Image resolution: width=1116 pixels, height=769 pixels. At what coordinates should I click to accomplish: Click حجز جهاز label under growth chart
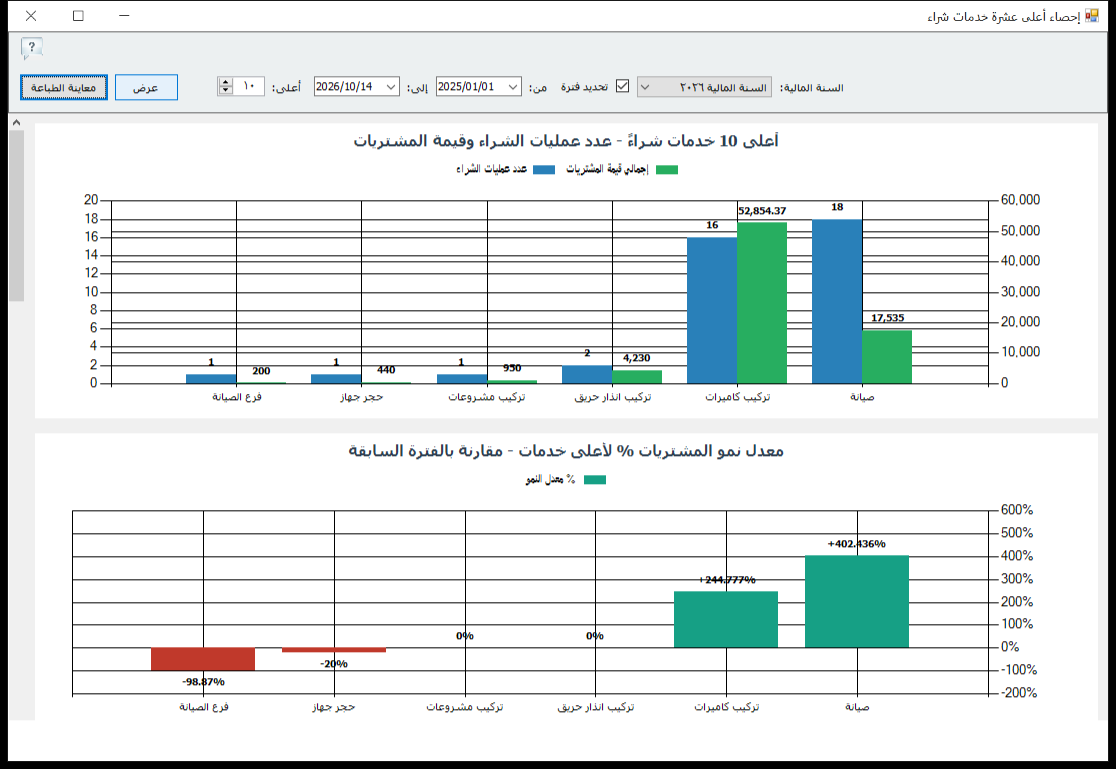[334, 706]
